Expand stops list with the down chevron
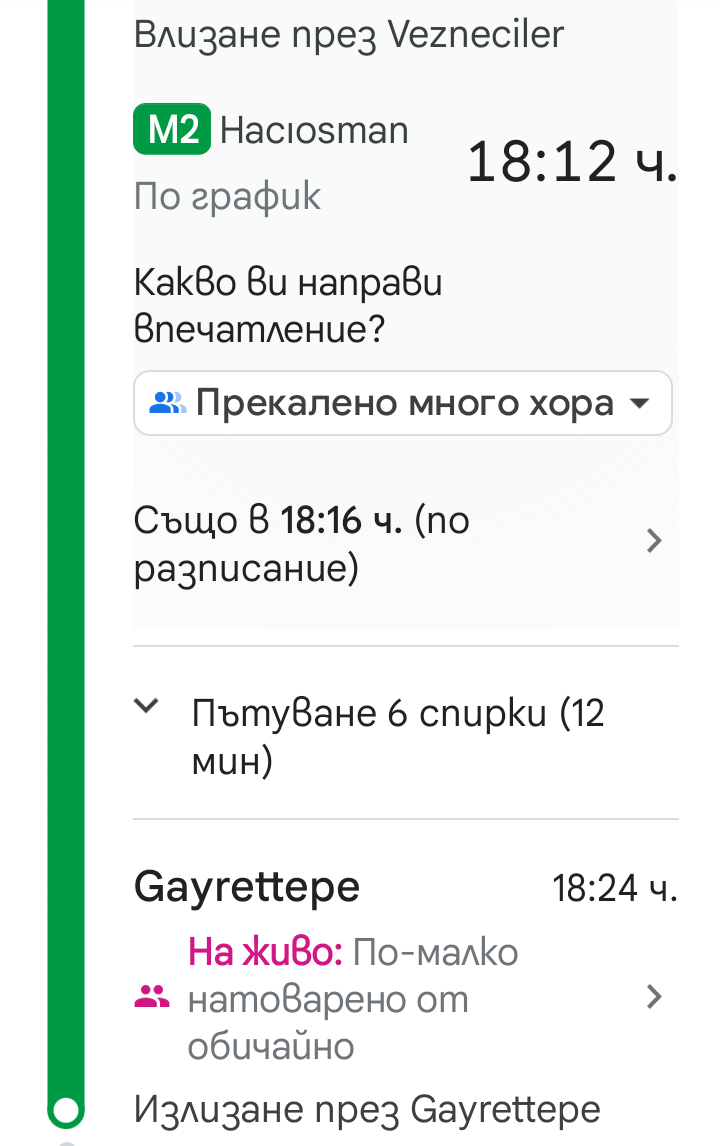720x1146 pixels. point(146,706)
